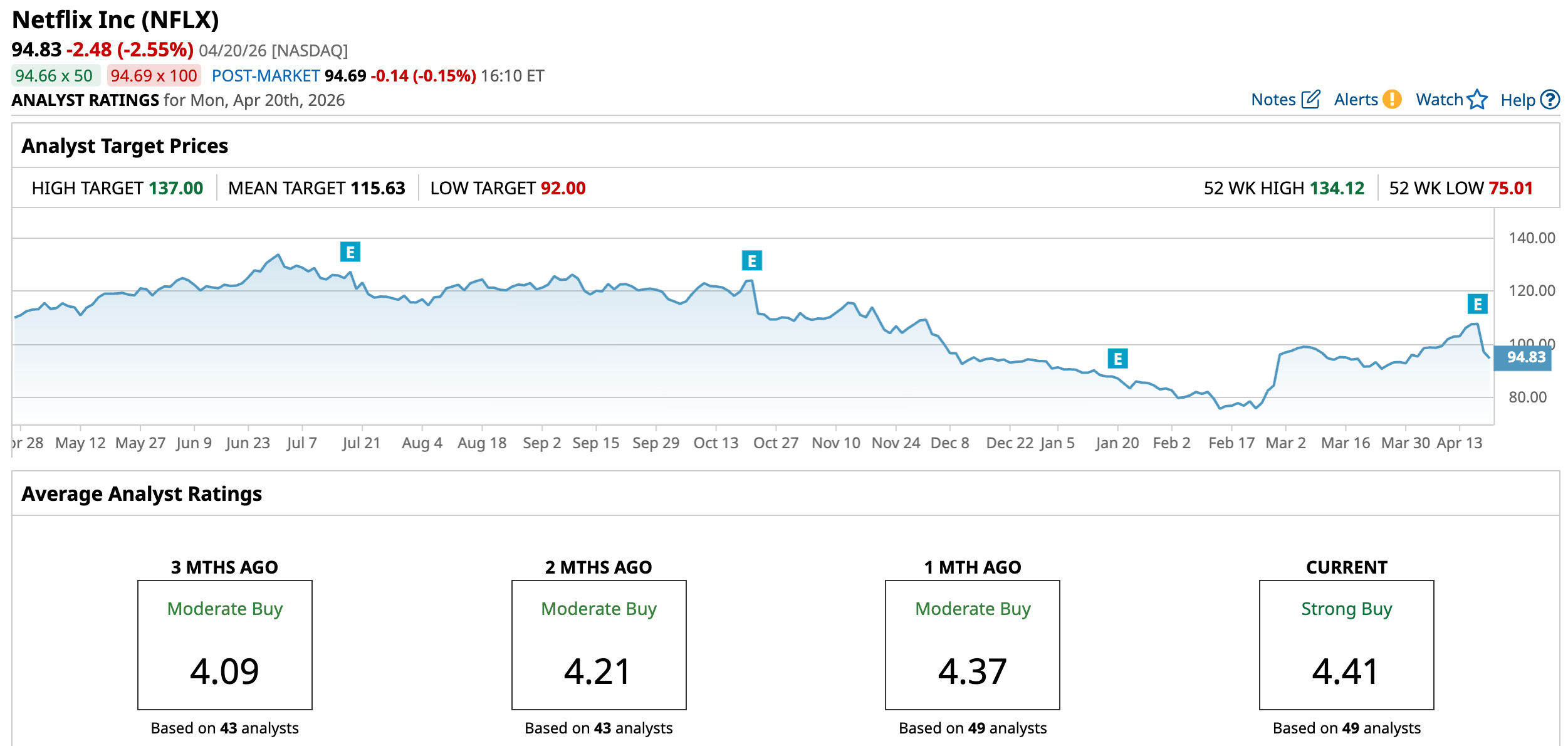Image resolution: width=1568 pixels, height=746 pixels.
Task: Click the POST-MARKET label
Action: click(x=266, y=76)
